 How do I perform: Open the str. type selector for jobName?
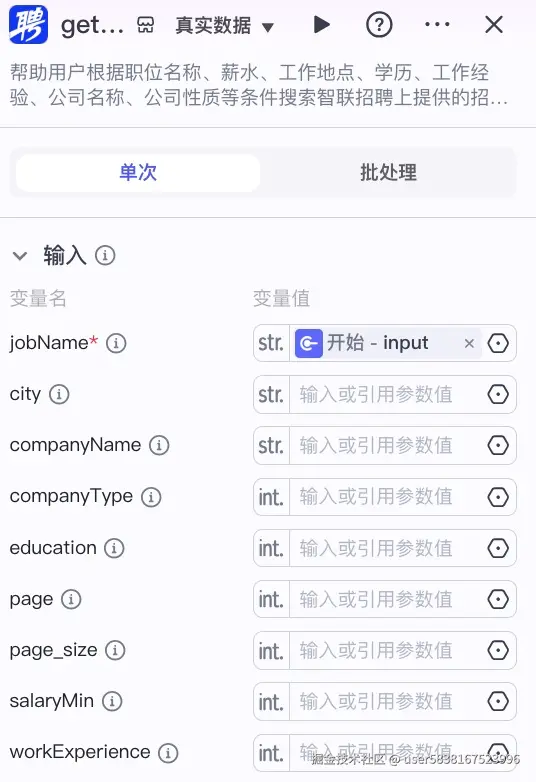(x=271, y=343)
